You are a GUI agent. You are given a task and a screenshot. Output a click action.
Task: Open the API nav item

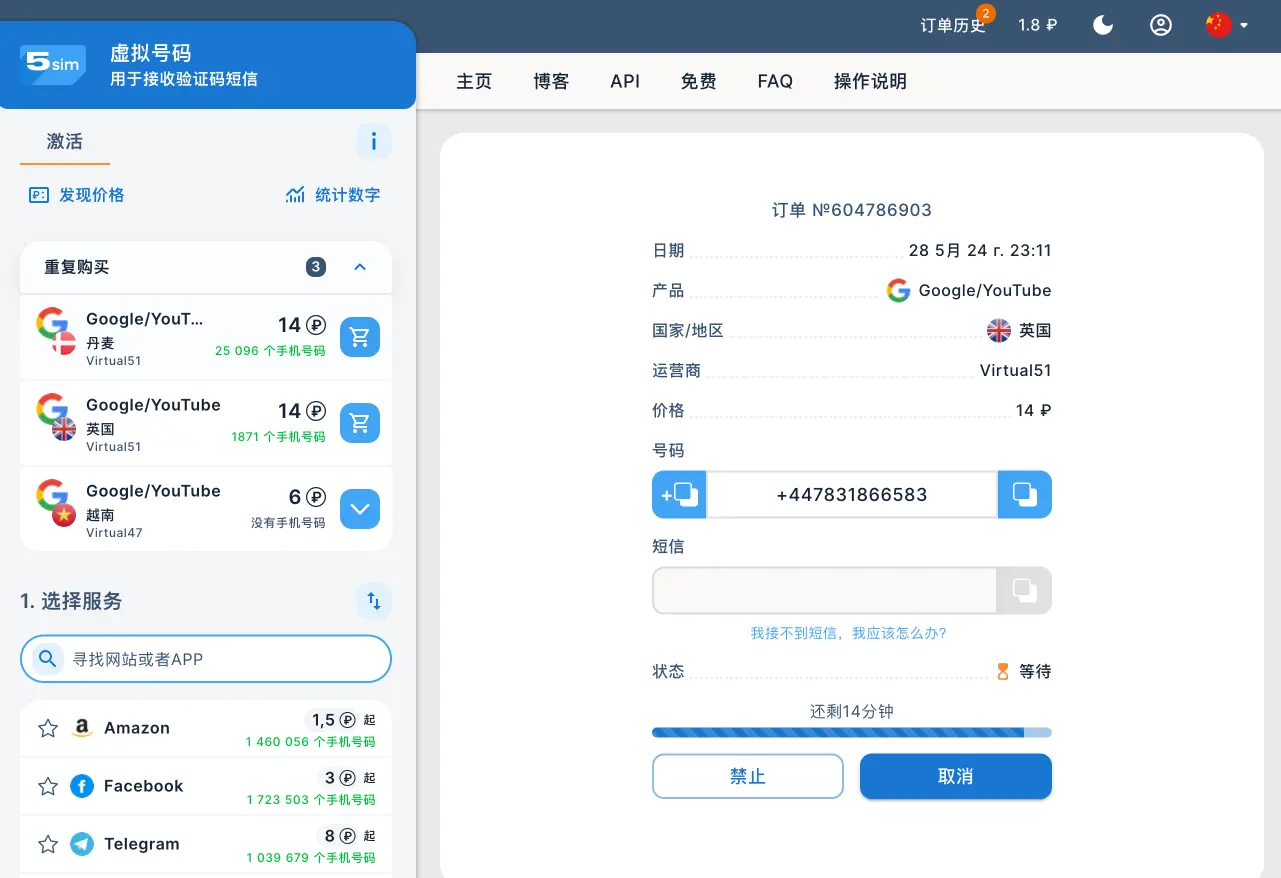click(x=625, y=81)
